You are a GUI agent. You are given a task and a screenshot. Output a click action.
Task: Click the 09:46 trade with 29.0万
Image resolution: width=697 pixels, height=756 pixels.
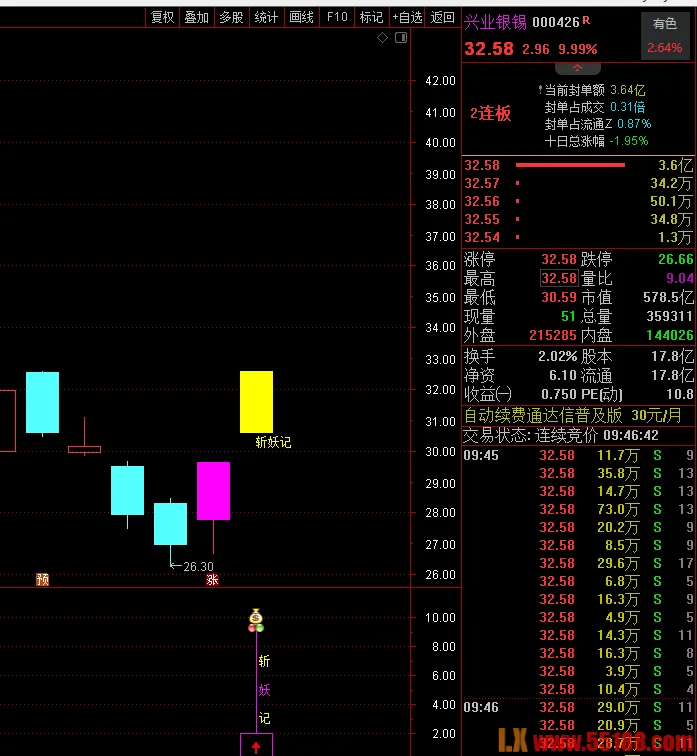click(x=578, y=707)
